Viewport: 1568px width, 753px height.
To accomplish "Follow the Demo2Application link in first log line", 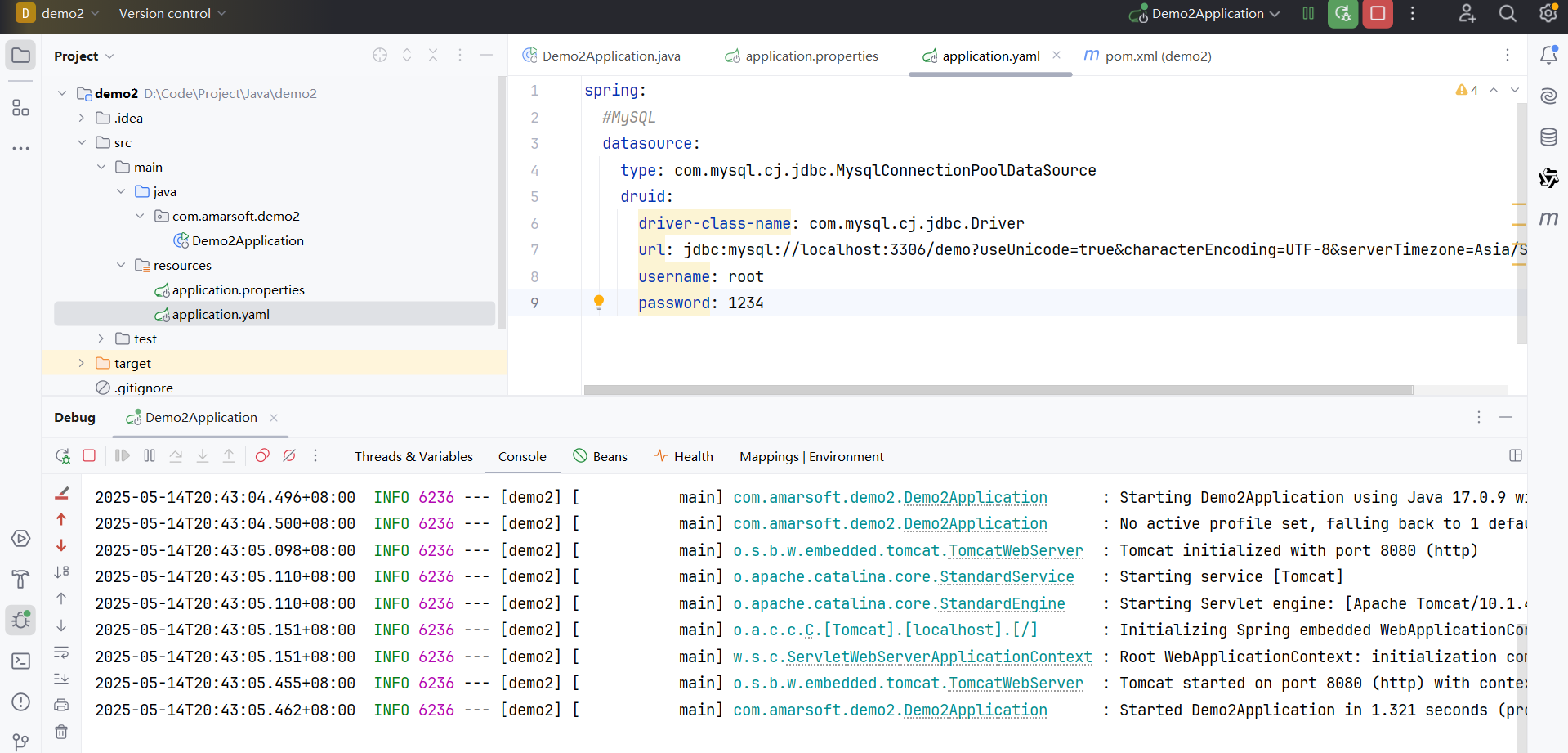I will 975,497.
